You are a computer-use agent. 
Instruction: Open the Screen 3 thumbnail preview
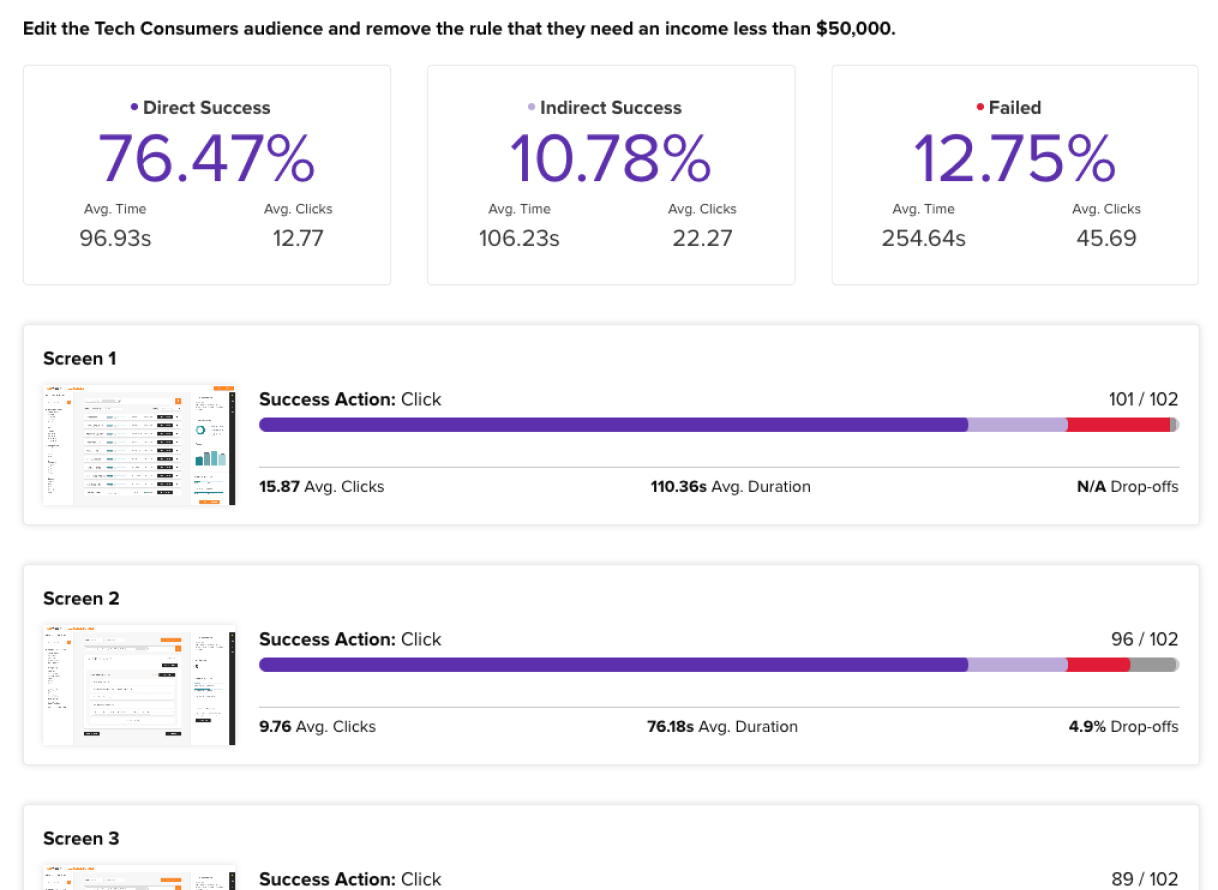coord(140,877)
